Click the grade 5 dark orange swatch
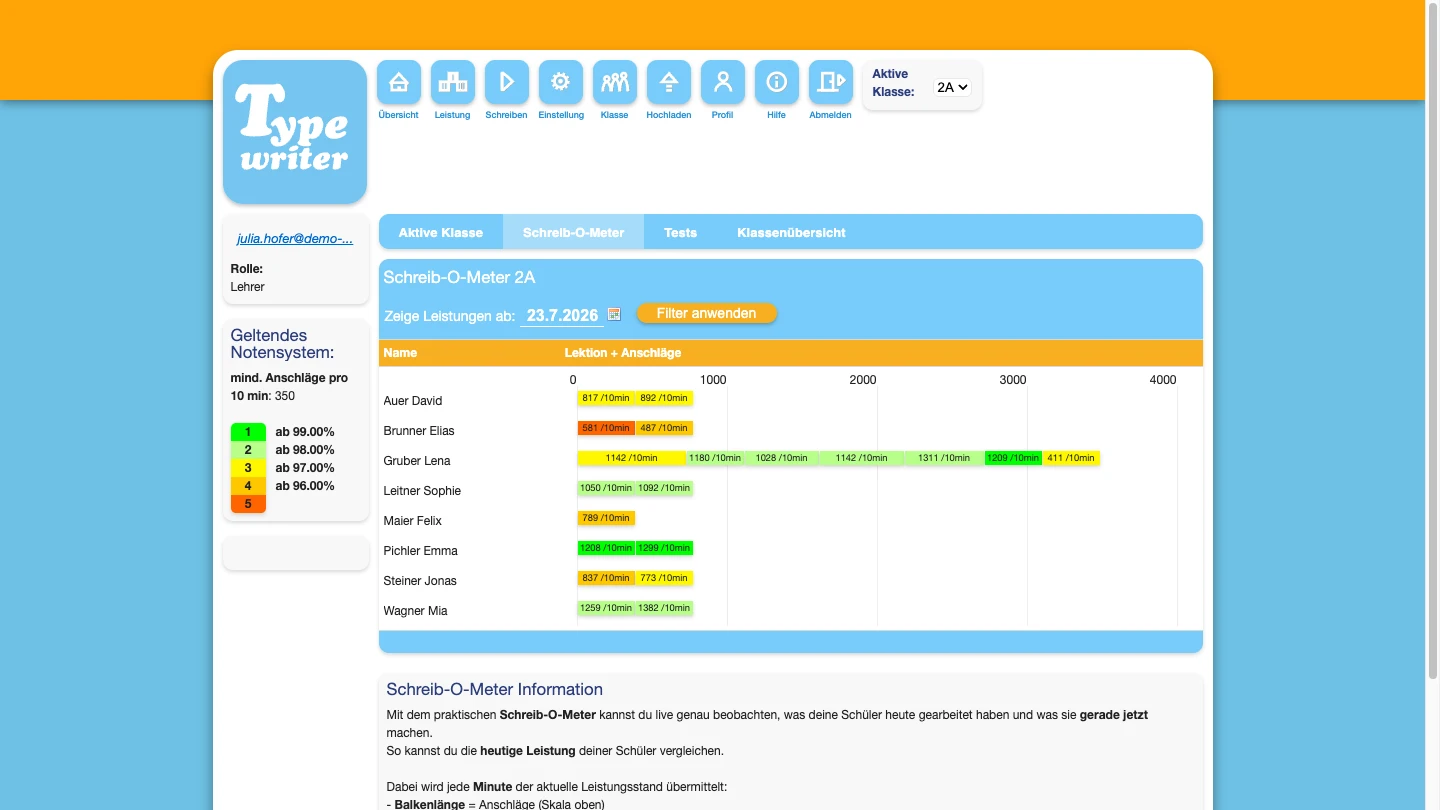The width and height of the screenshot is (1440, 810). point(248,504)
